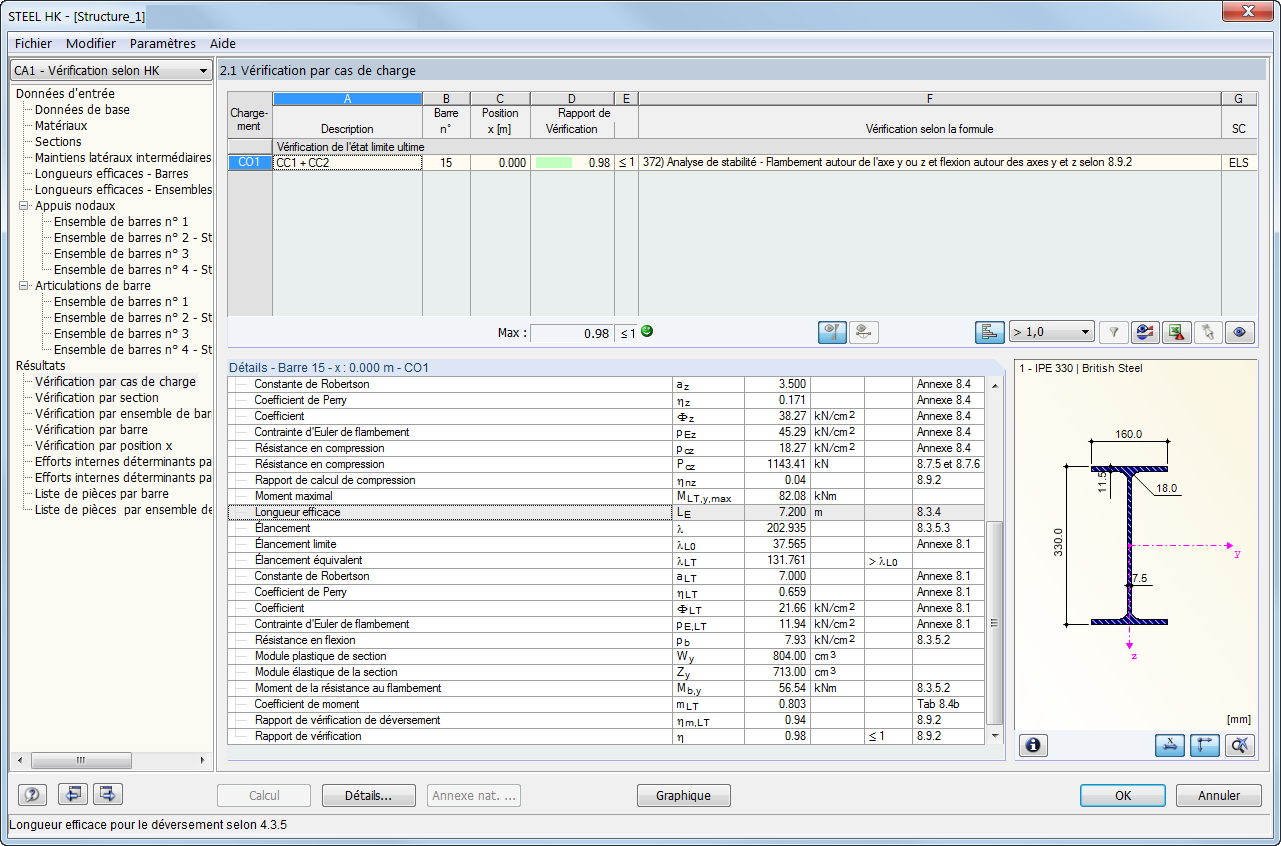Click the eye view mode icon
The image size is (1281, 846).
click(1240, 333)
